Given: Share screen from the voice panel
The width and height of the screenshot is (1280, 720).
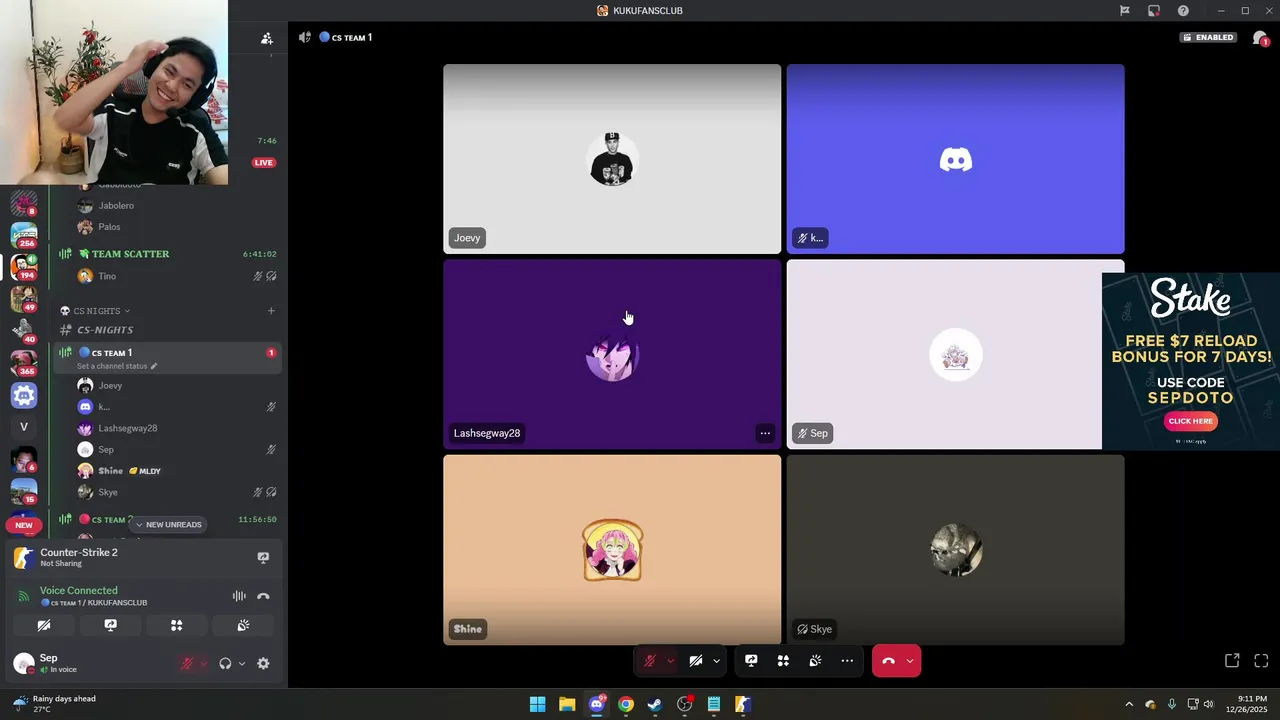Looking at the screenshot, I should (111, 625).
